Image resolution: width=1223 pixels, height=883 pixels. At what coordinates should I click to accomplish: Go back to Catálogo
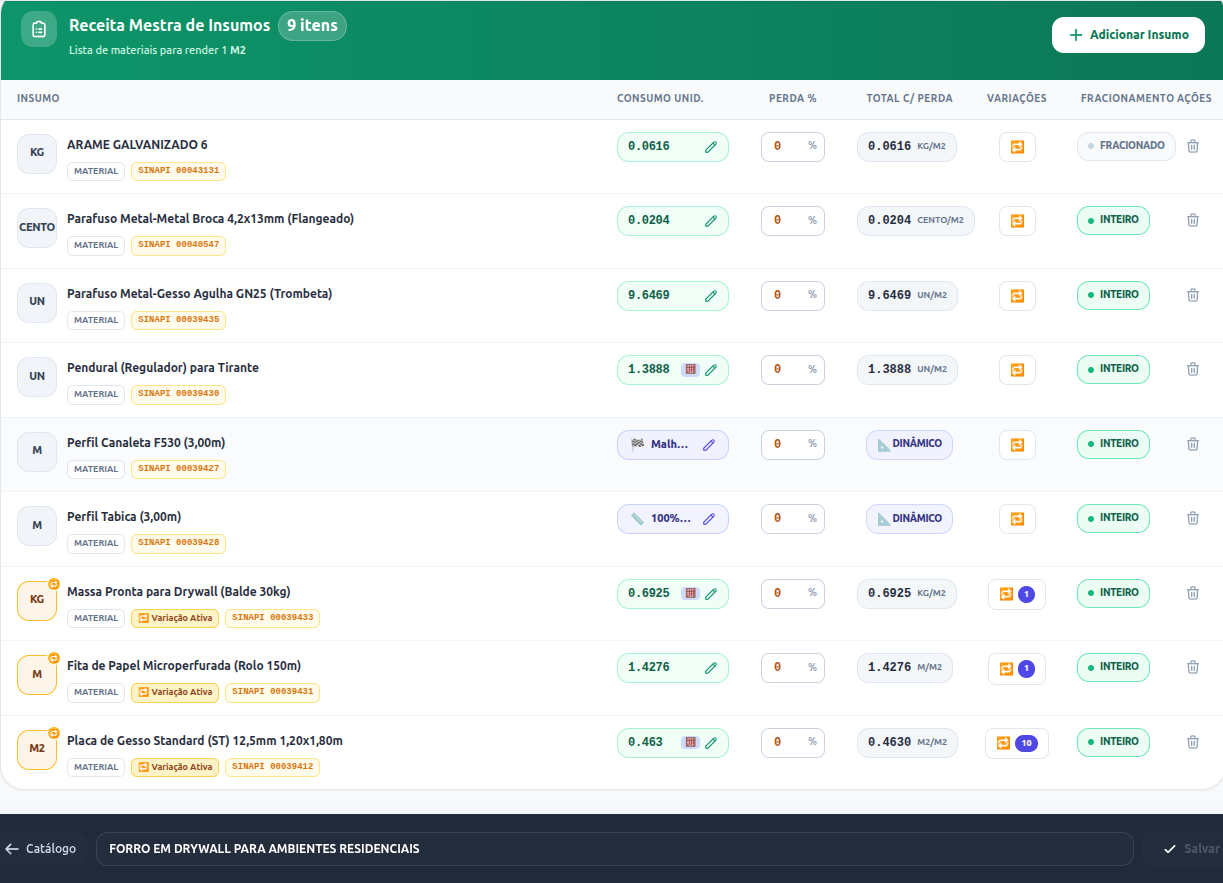(41, 849)
